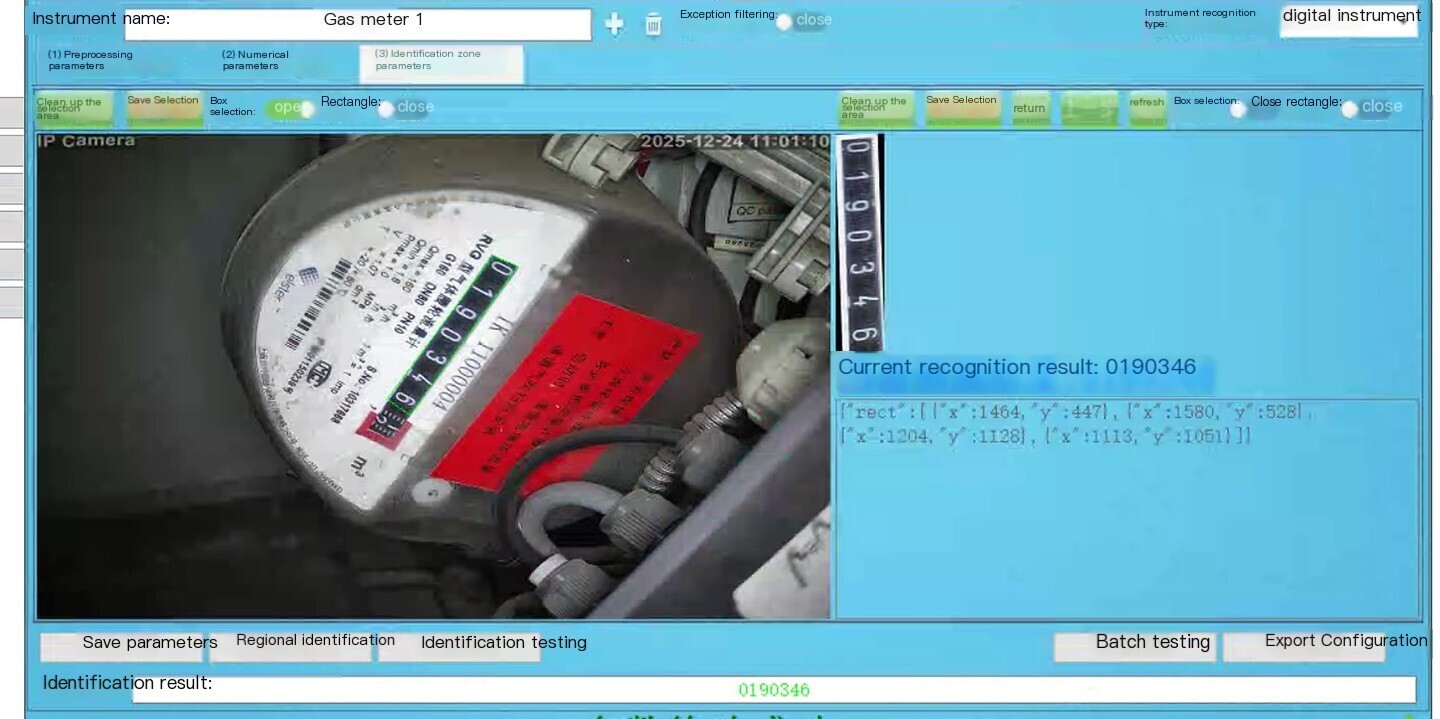Image resolution: width=1440 pixels, height=719 pixels.
Task: Click the Batch testing button
Action: point(1135,646)
